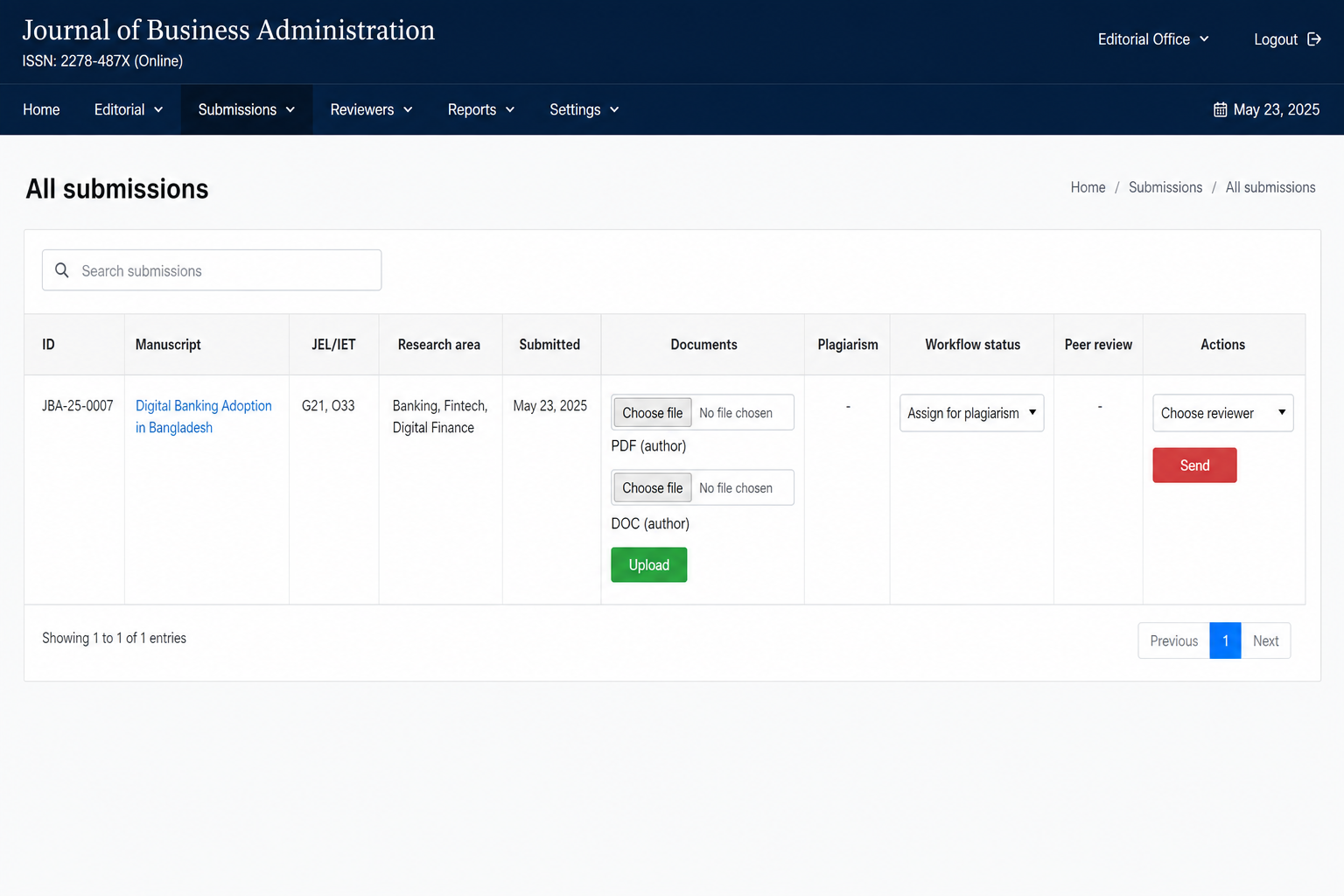Click the Documents column header

pyautogui.click(x=703, y=345)
